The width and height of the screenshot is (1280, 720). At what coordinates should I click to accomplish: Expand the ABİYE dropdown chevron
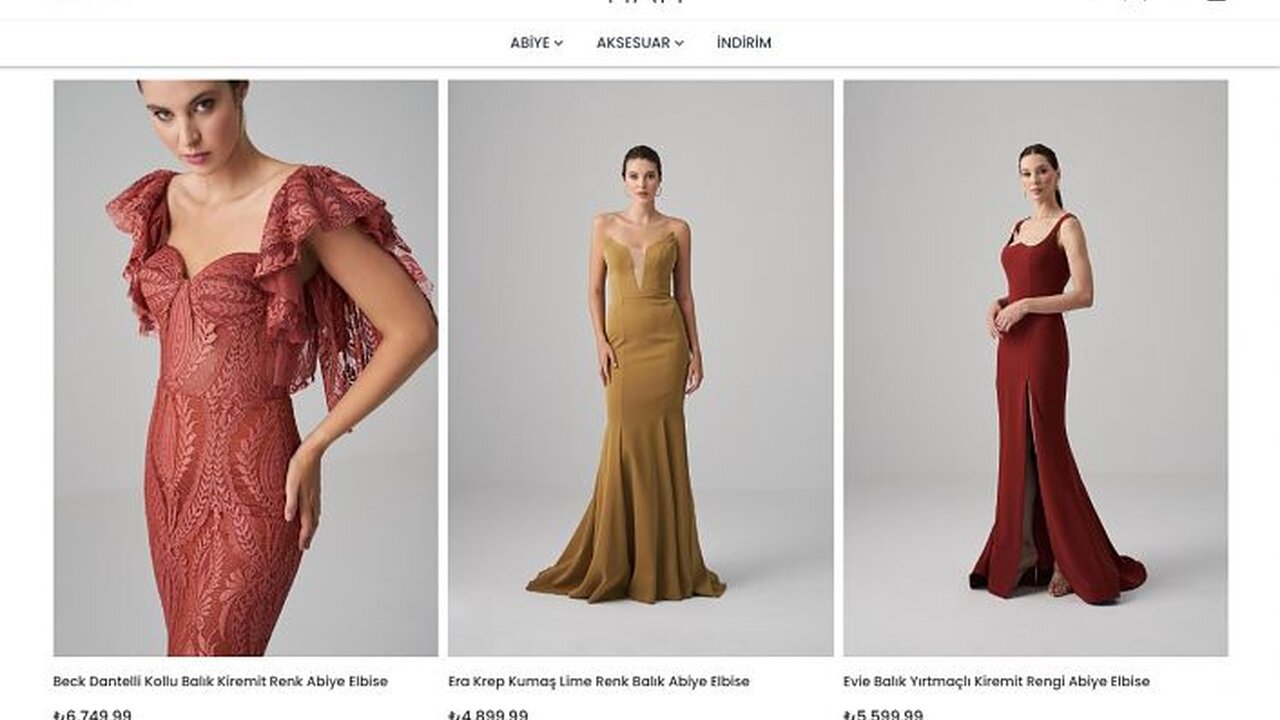(559, 43)
